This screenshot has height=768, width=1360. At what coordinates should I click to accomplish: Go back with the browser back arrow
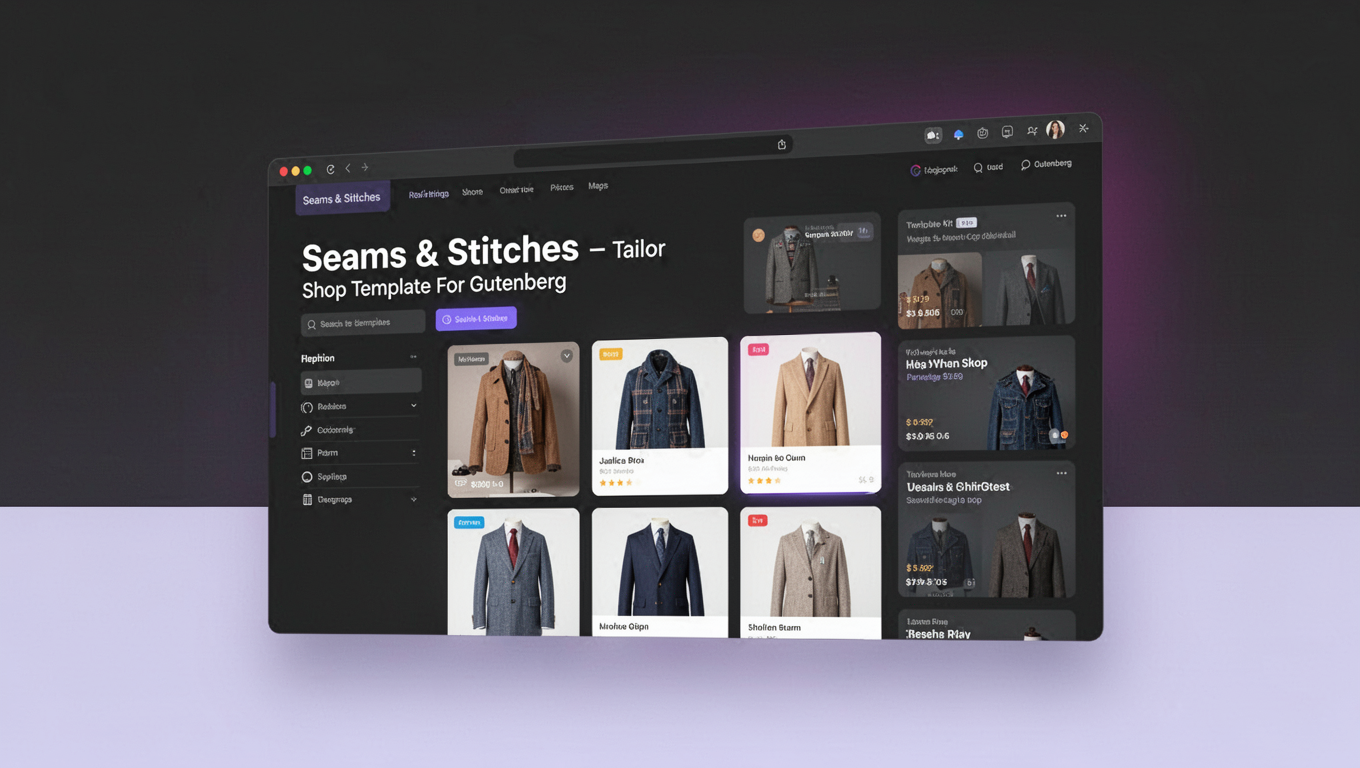point(348,168)
